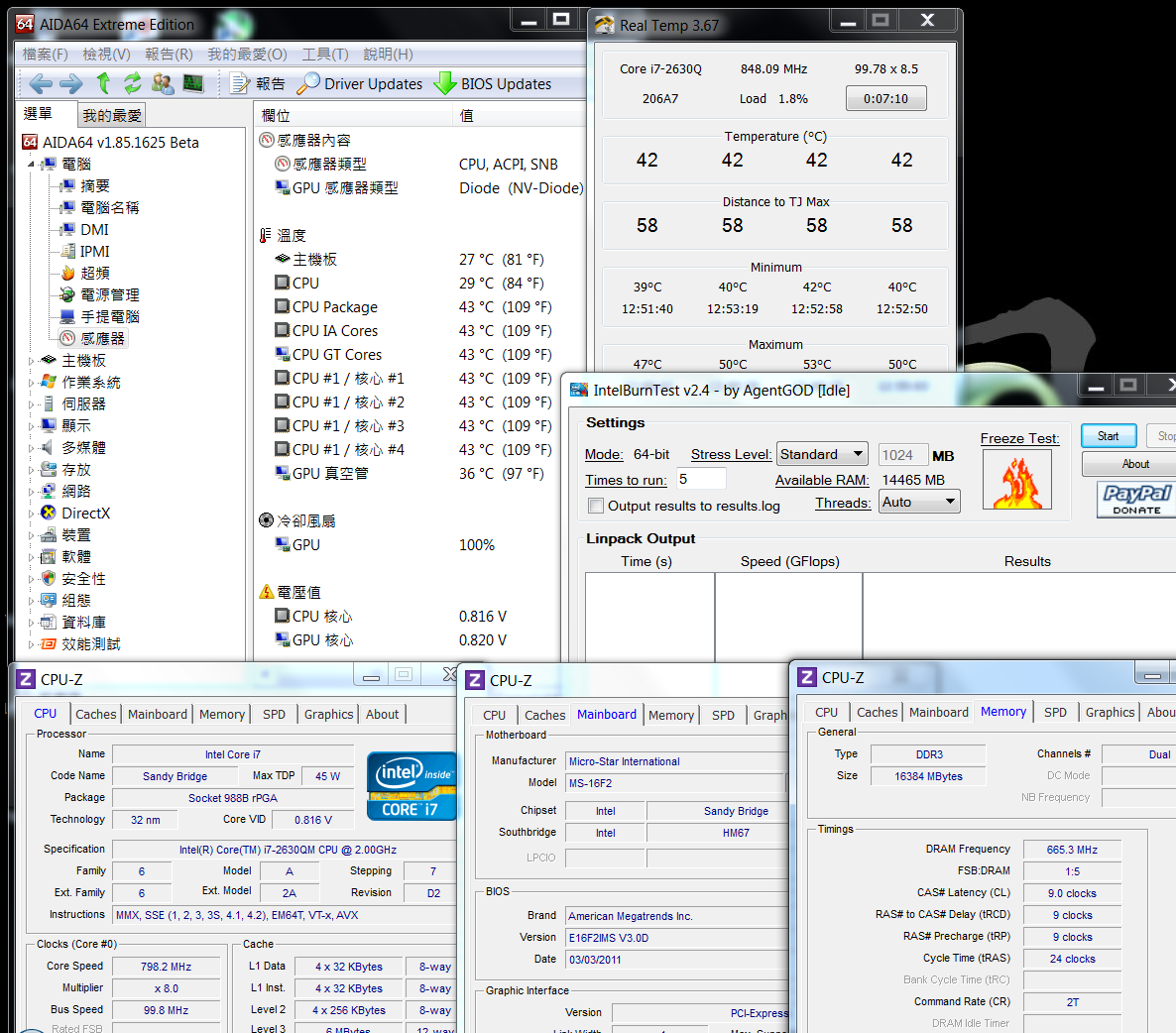This screenshot has width=1176, height=1033.
Task: Click the green up-level arrow icon
Action: click(103, 84)
